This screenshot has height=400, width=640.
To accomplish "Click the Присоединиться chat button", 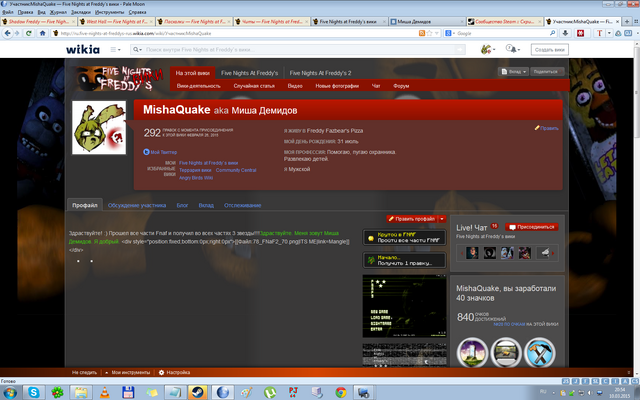I will [532, 227].
